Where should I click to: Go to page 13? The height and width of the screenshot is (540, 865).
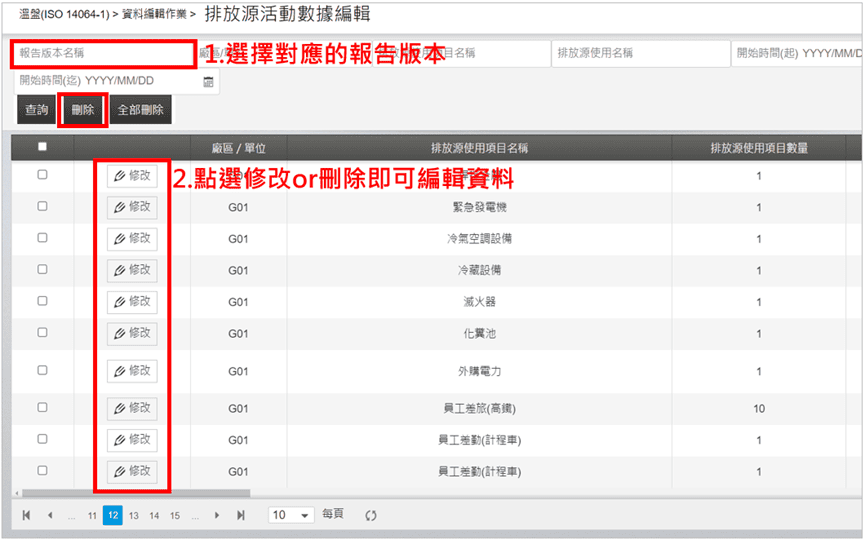click(133, 515)
